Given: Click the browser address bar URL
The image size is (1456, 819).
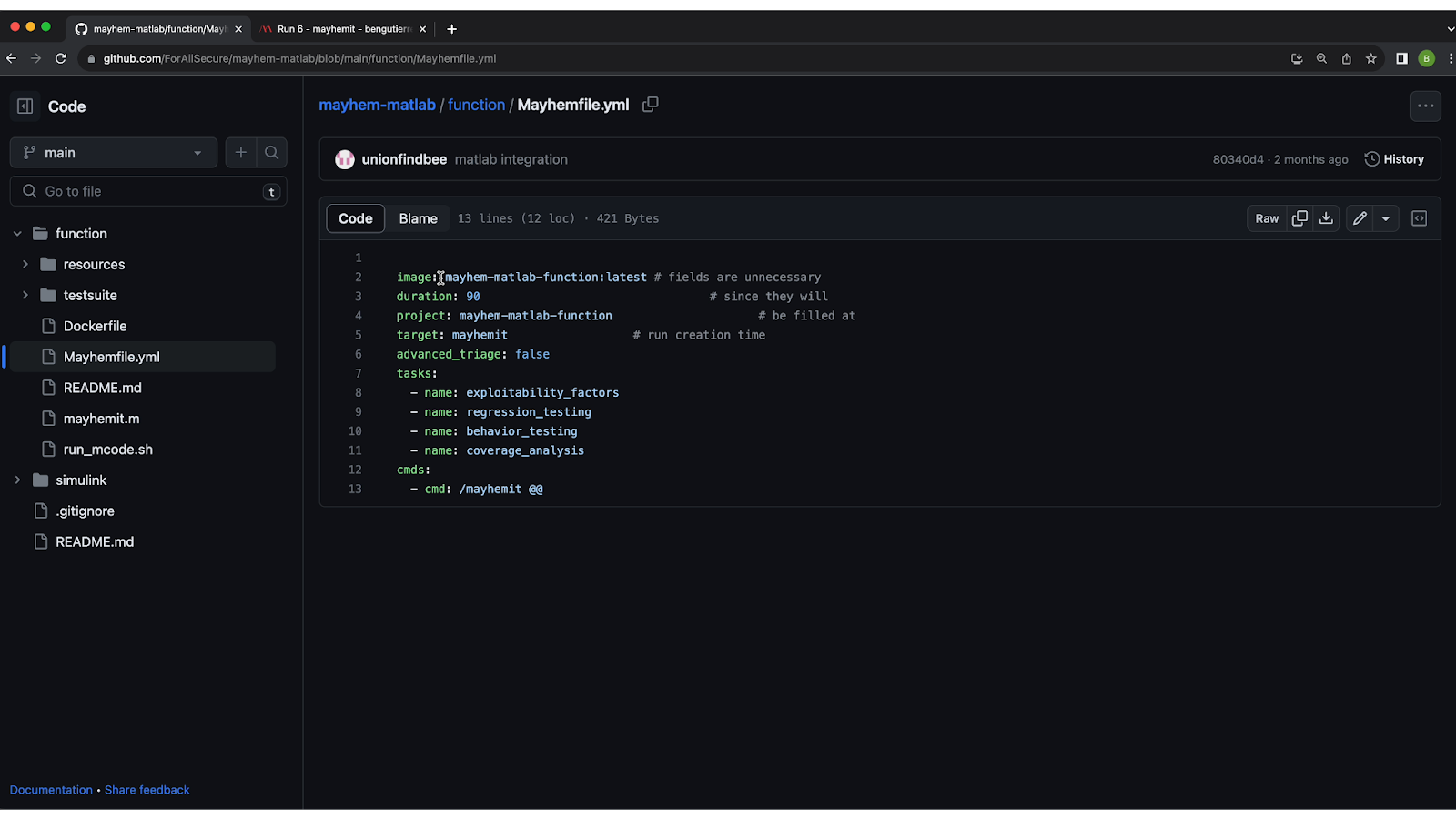Looking at the screenshot, I should tap(299, 58).
